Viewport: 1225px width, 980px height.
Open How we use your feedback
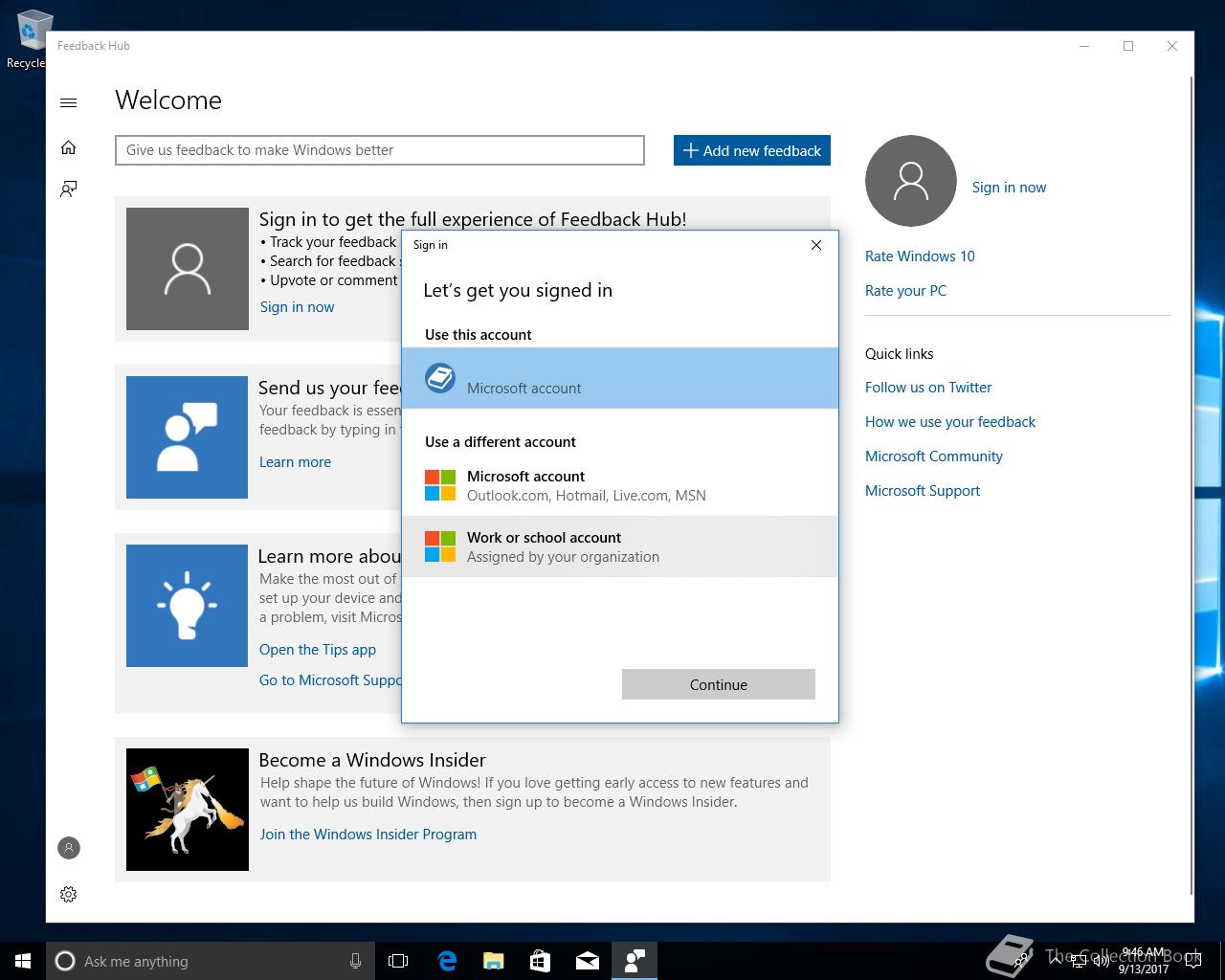tap(950, 422)
